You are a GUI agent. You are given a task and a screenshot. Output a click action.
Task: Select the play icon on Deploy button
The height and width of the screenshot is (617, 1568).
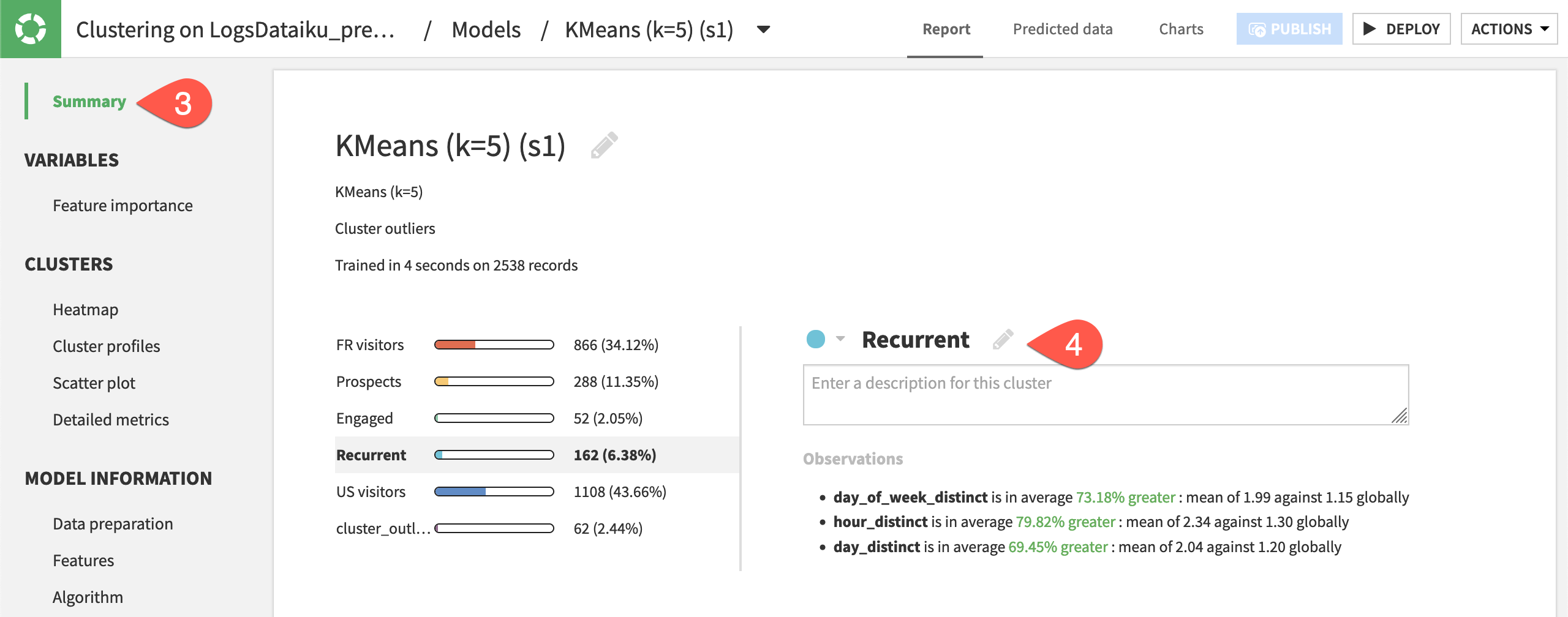pyautogui.click(x=1369, y=28)
